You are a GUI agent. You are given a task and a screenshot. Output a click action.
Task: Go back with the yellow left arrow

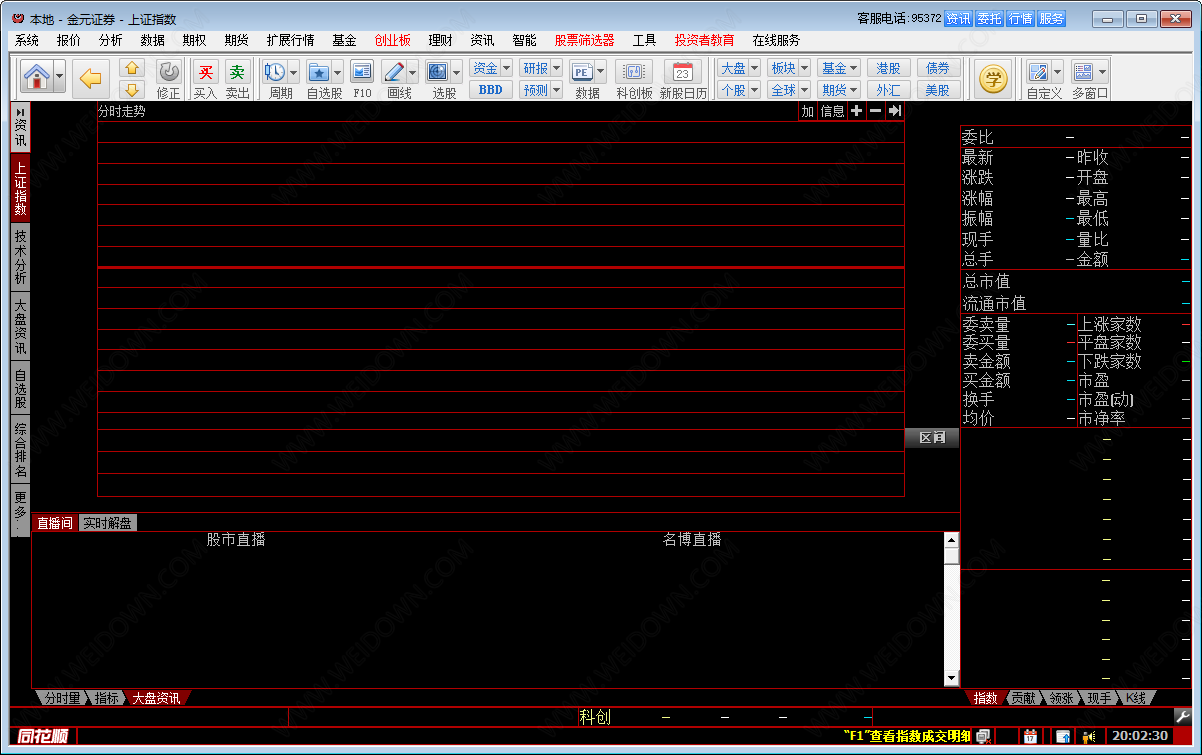pyautogui.click(x=91, y=77)
